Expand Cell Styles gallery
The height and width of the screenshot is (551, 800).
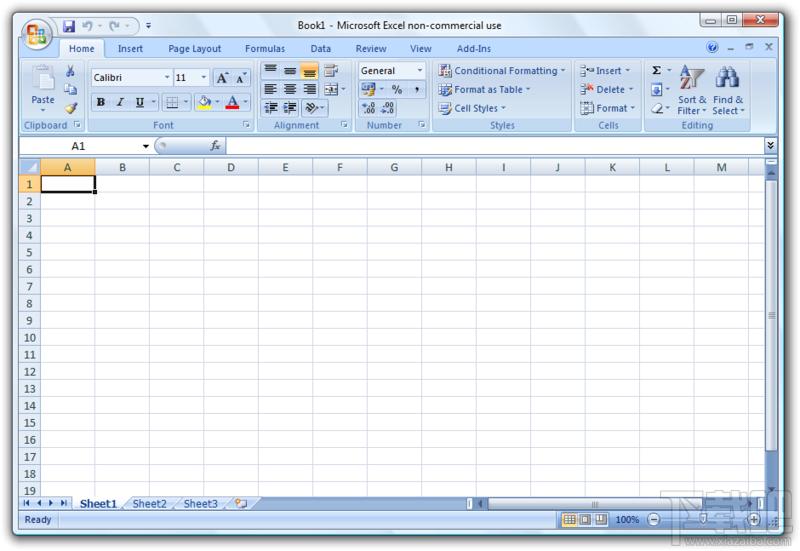(472, 108)
